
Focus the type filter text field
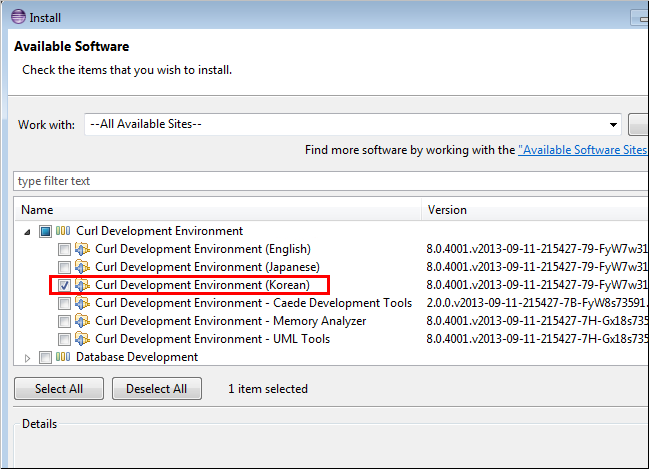[331, 181]
